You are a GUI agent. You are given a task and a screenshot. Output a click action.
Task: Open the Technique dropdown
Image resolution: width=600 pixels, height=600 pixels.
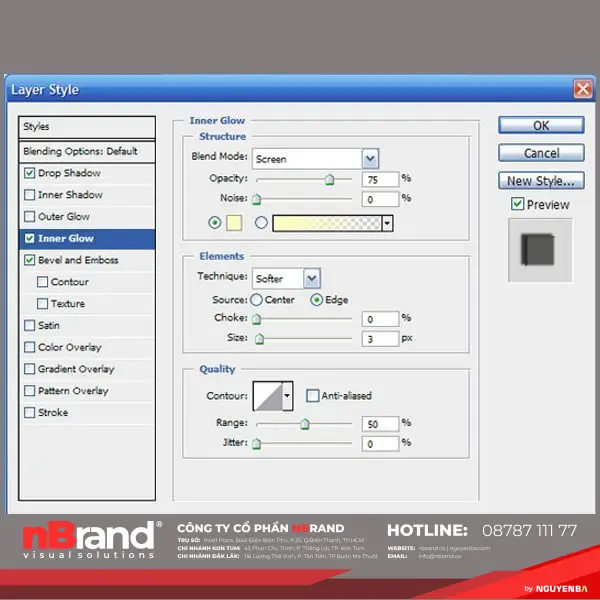pyautogui.click(x=312, y=278)
